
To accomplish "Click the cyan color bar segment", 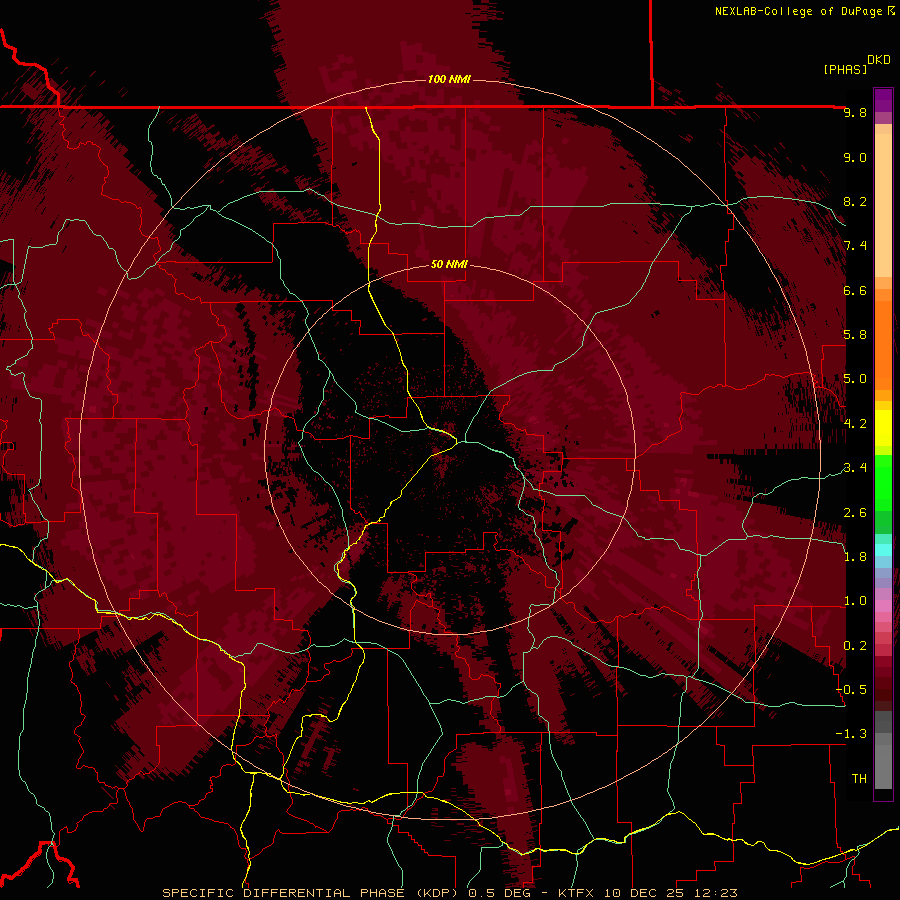I will pos(883,550).
